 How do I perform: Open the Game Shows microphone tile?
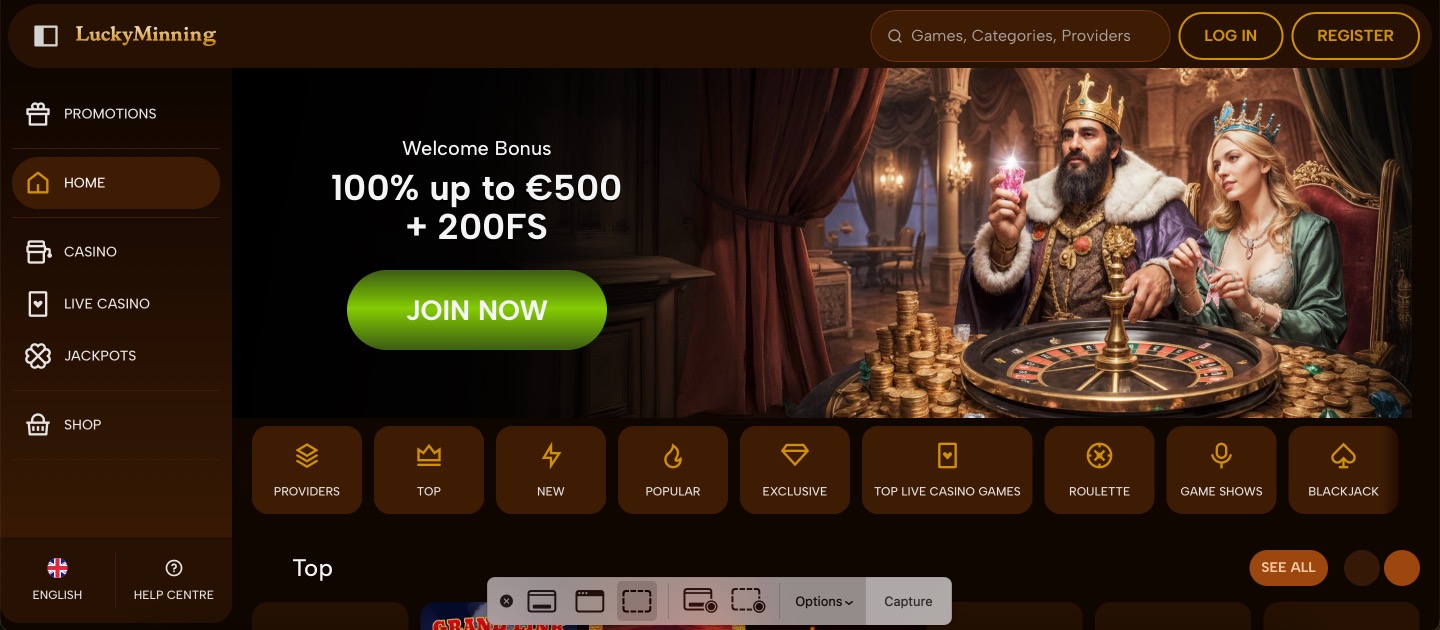1221,470
